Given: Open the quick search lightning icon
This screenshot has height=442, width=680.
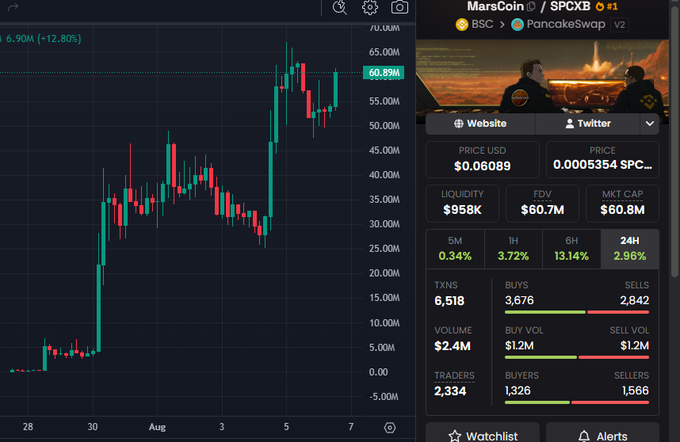Looking at the screenshot, I should [x=340, y=7].
